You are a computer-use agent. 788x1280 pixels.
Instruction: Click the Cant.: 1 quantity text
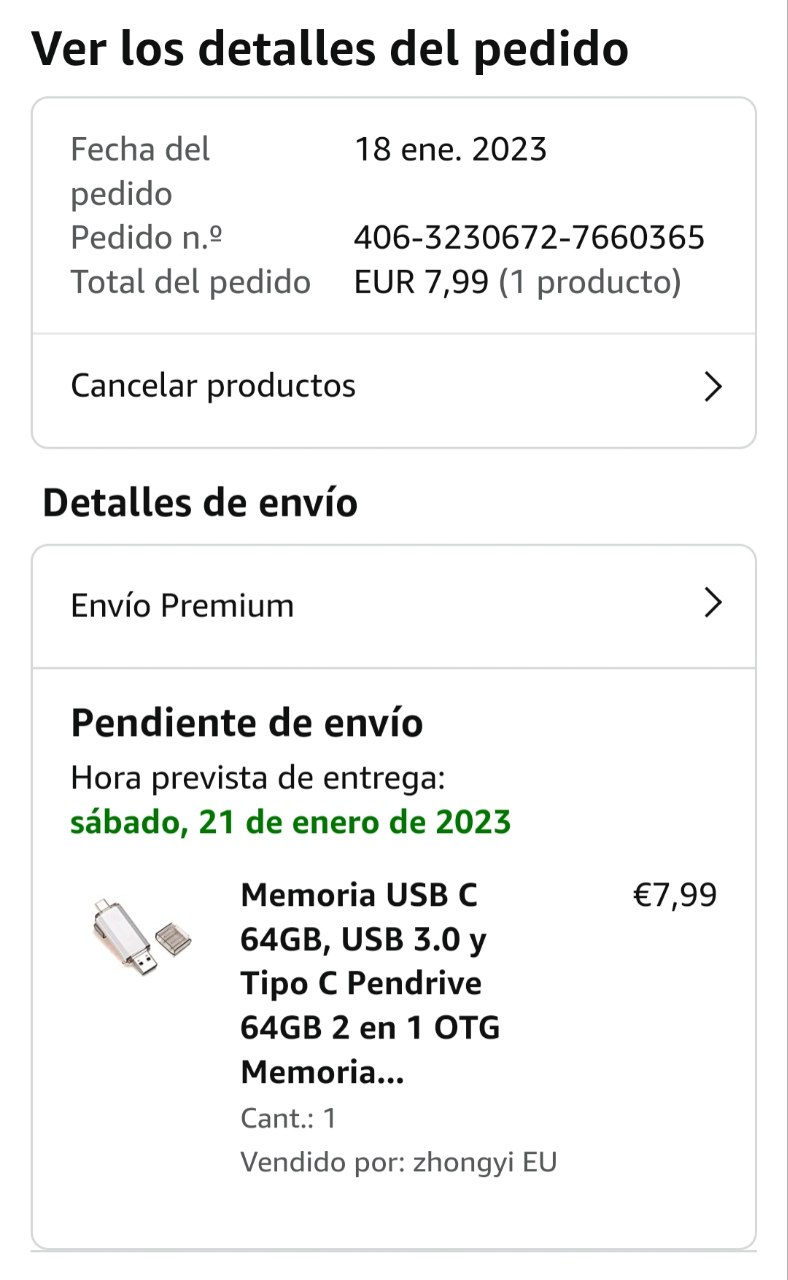(x=289, y=1117)
